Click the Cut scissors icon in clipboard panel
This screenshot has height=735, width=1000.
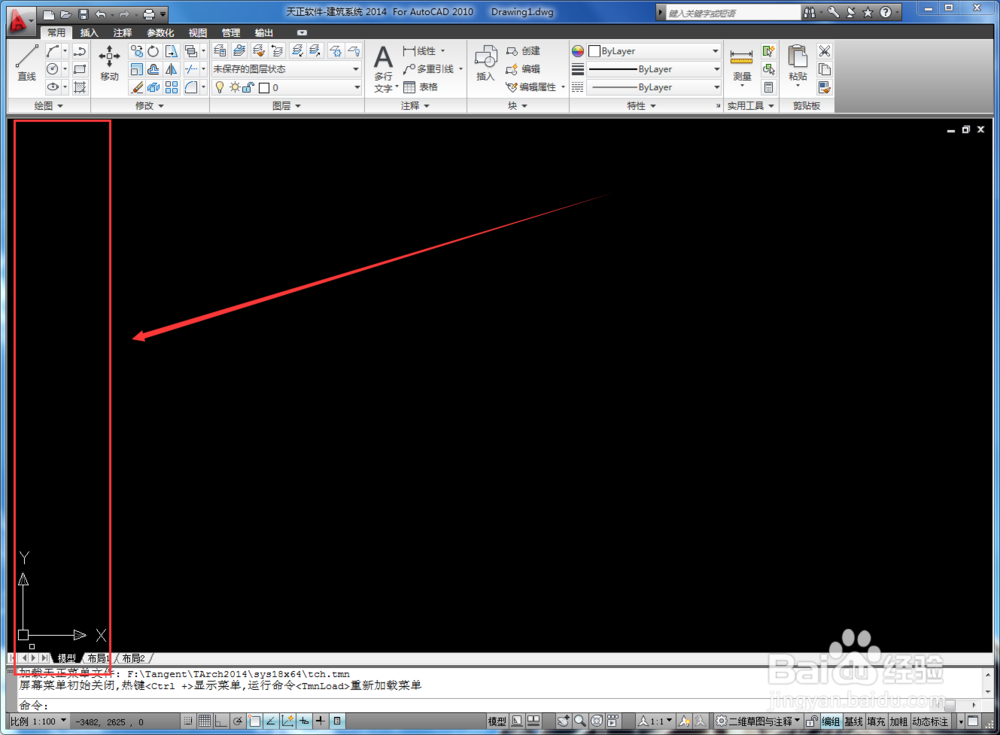824,51
